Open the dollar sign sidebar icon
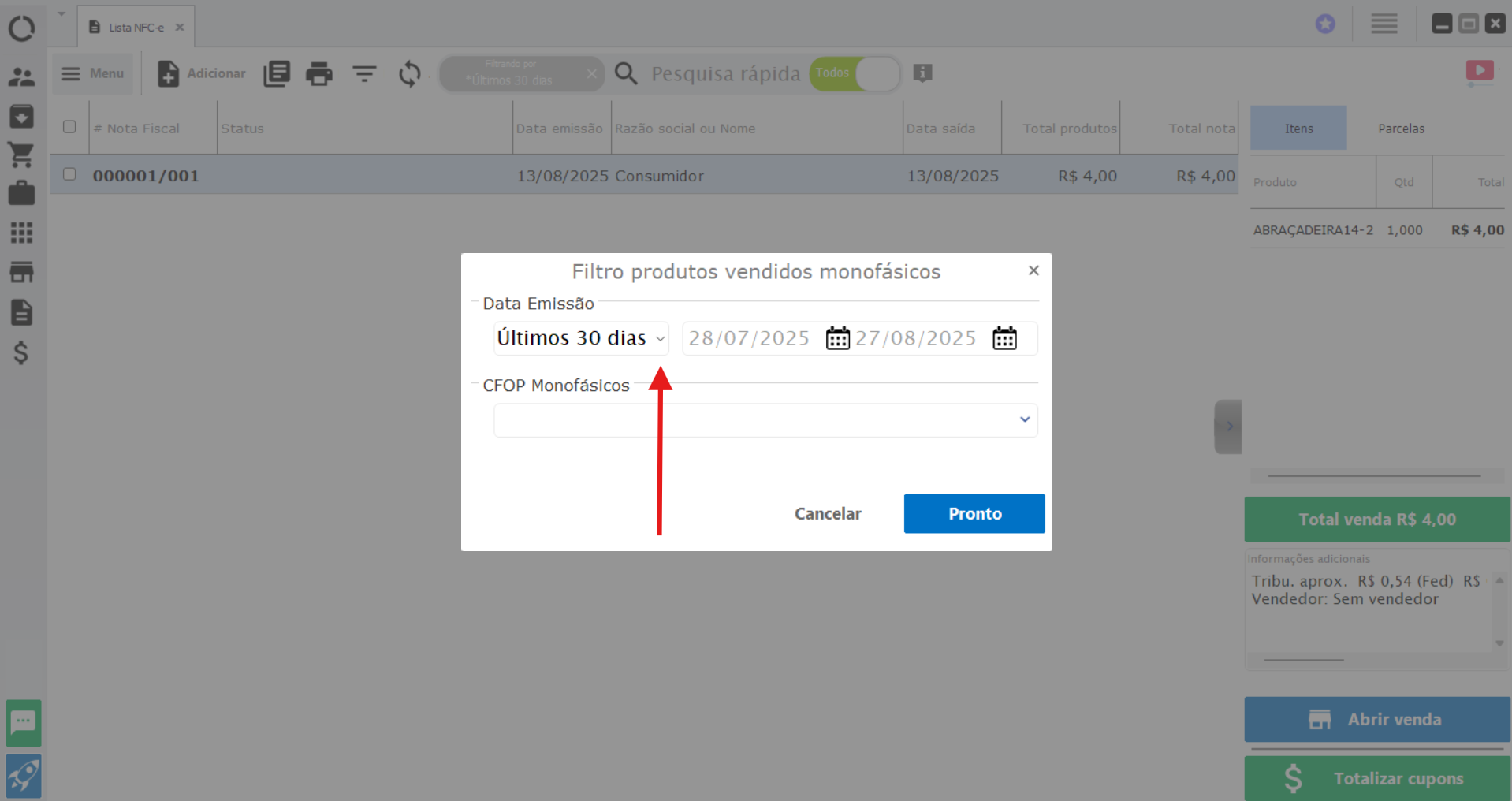Viewport: 1512px width, 801px height. [21, 352]
